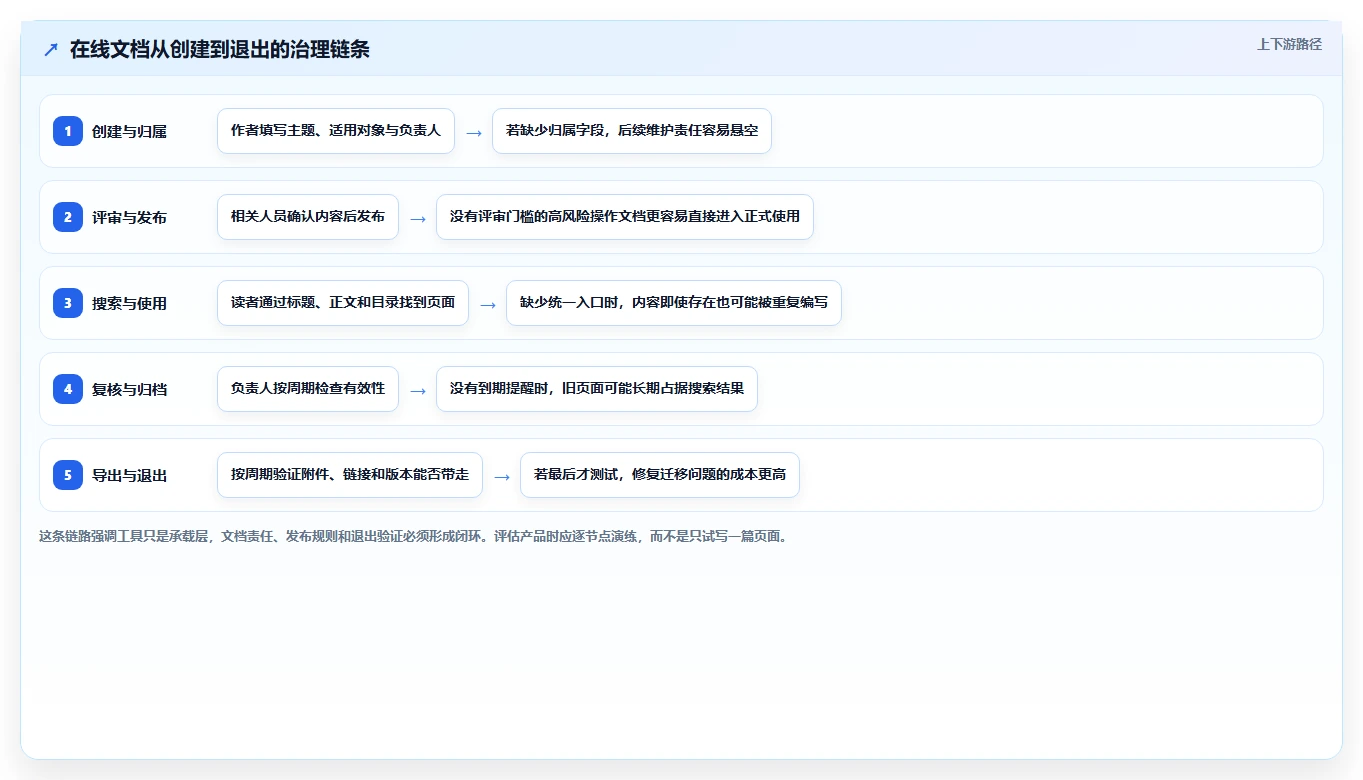This screenshot has height=780, width=1363.
Task: Select step number 3 badge
Action: [x=68, y=303]
